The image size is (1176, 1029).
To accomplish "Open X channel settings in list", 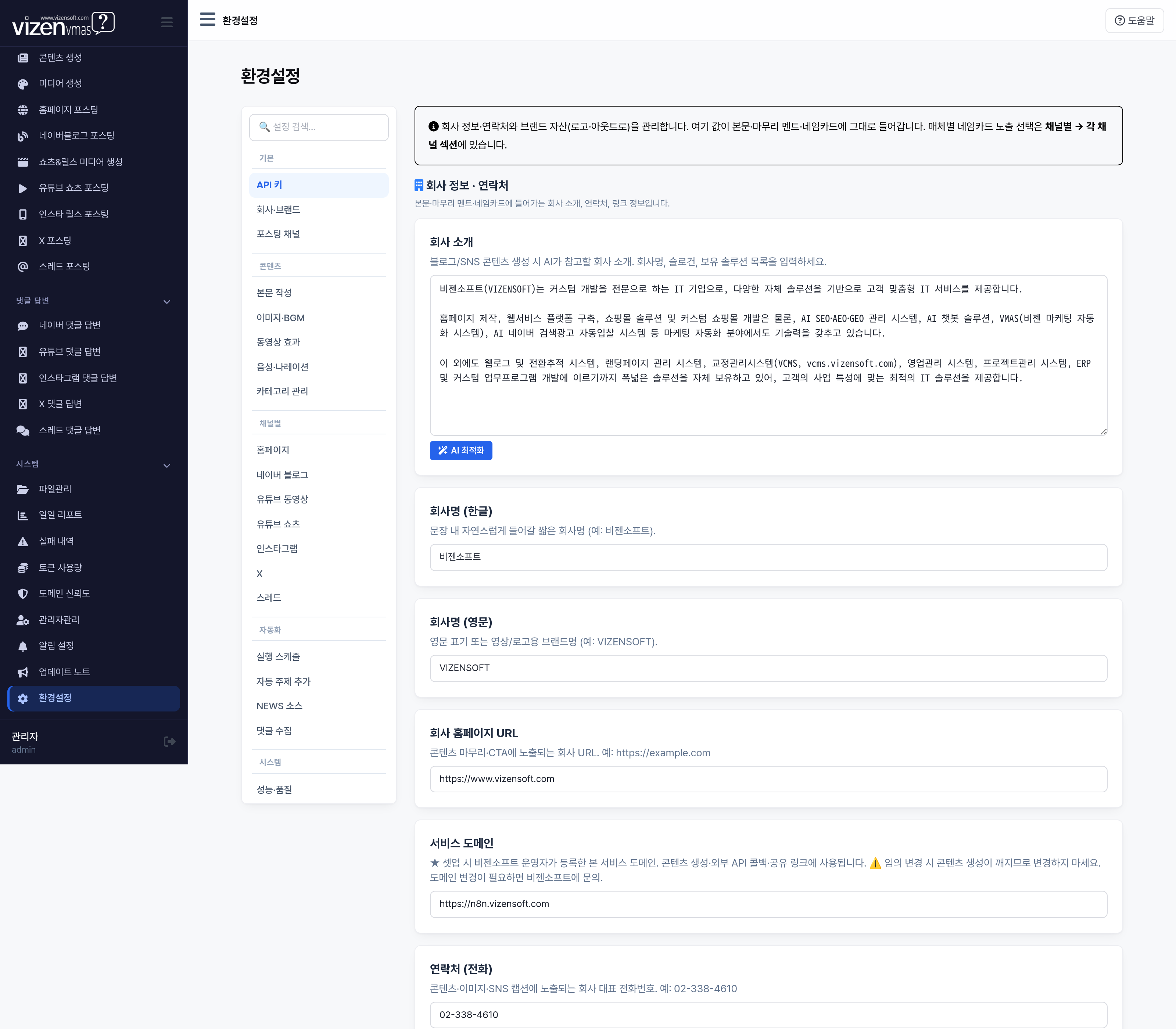I will 319,573.
